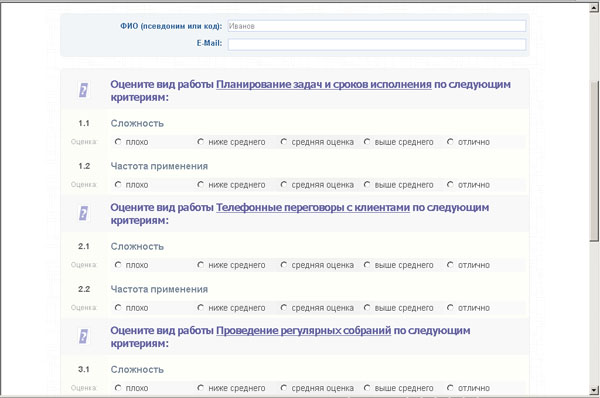Select средняя оценка for question 3.1

point(284,388)
